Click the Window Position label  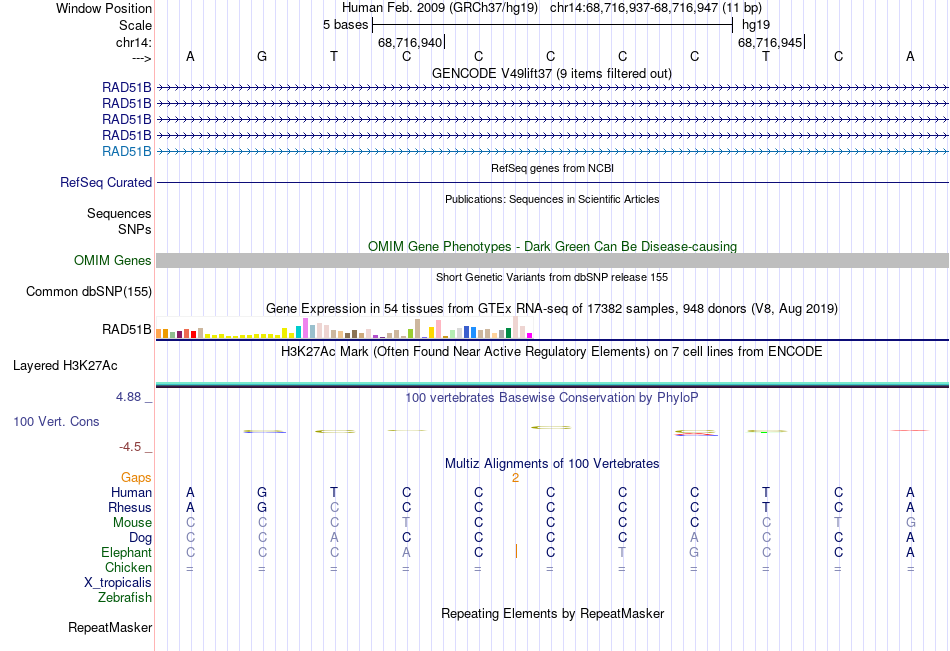click(x=104, y=8)
